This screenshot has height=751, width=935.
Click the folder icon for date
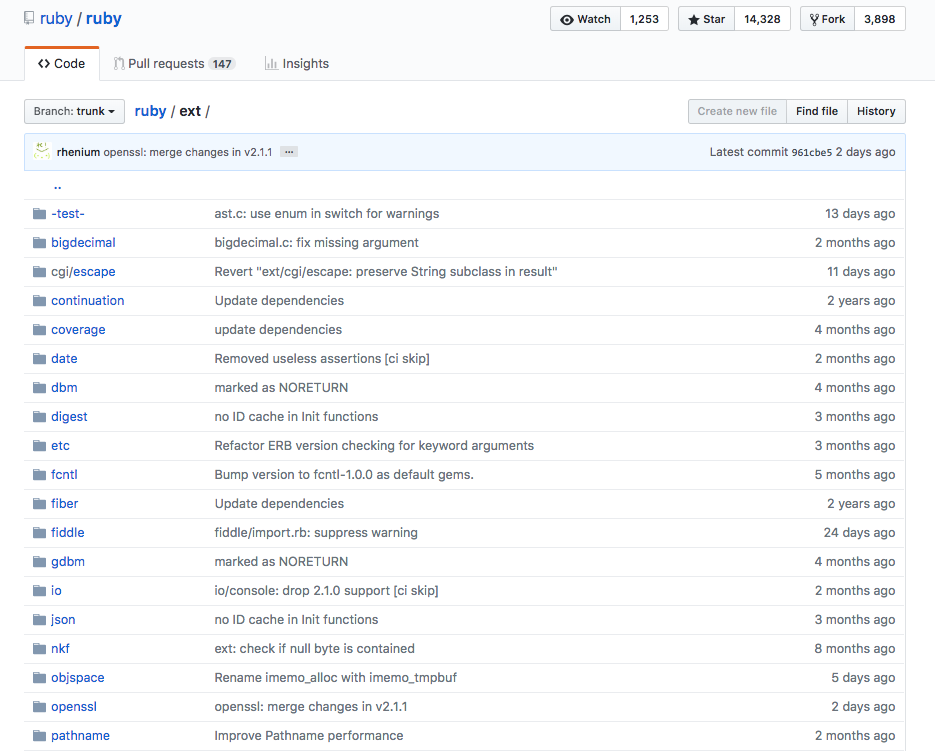39,358
